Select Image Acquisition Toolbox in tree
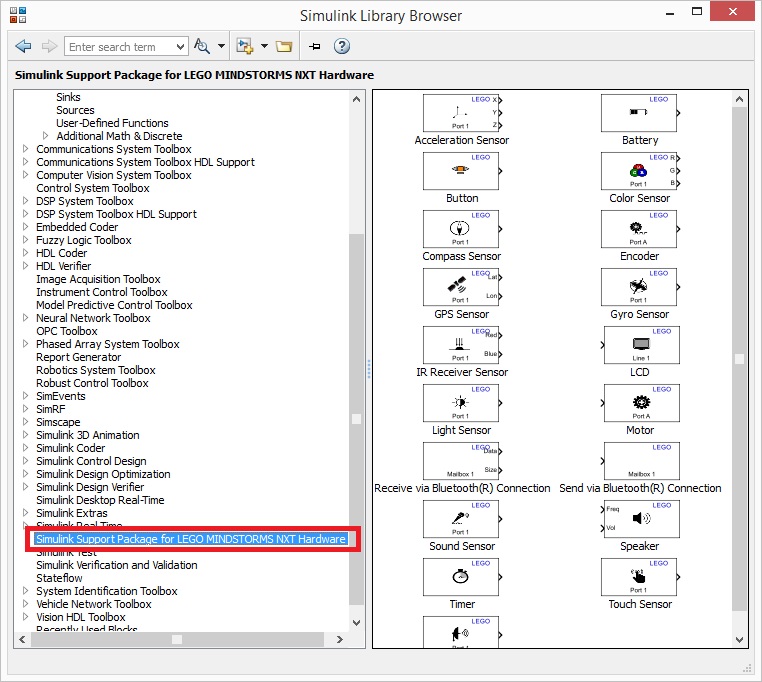 click(x=98, y=279)
